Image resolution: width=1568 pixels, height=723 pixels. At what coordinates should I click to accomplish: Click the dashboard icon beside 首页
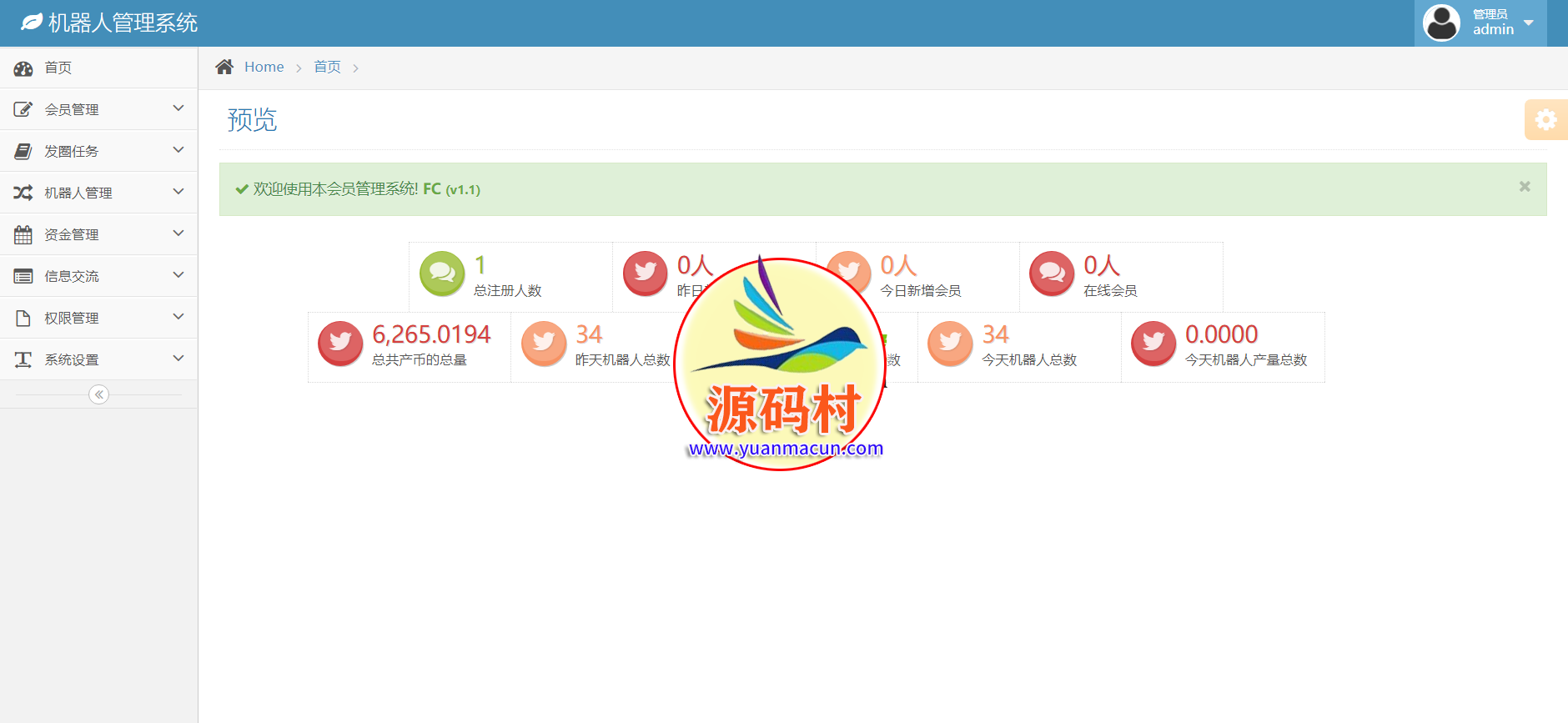tap(23, 68)
